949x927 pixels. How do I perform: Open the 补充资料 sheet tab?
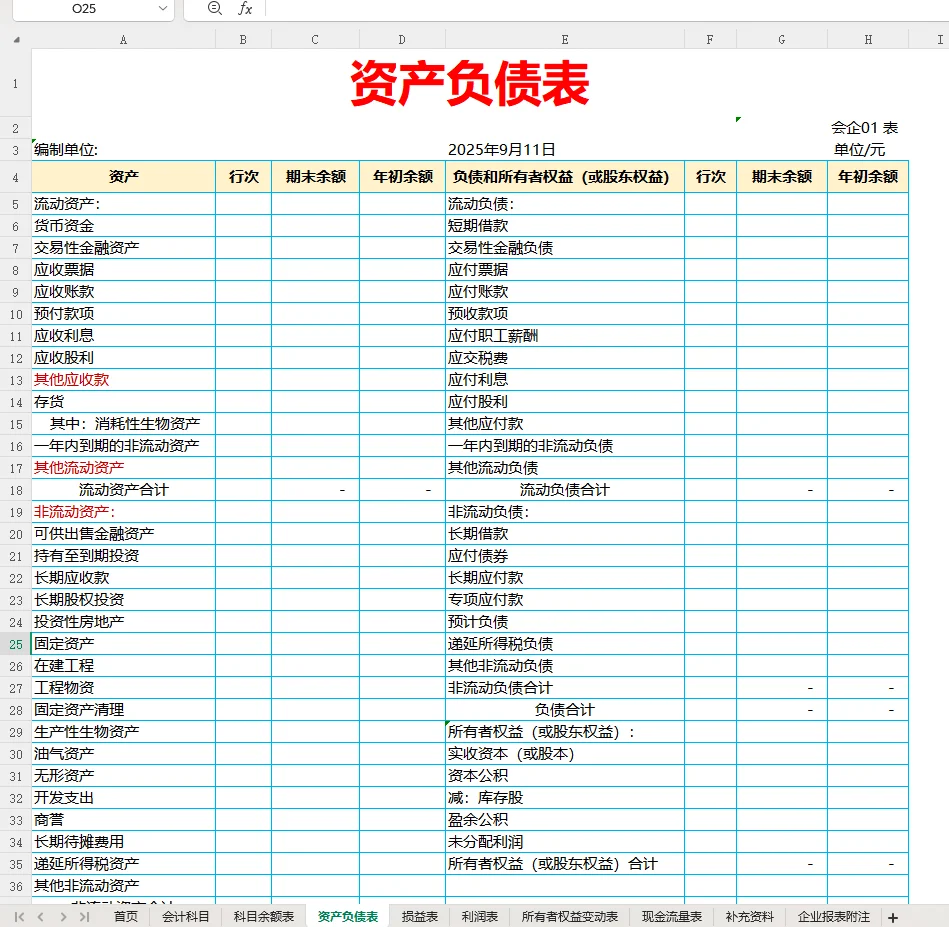tap(750, 917)
